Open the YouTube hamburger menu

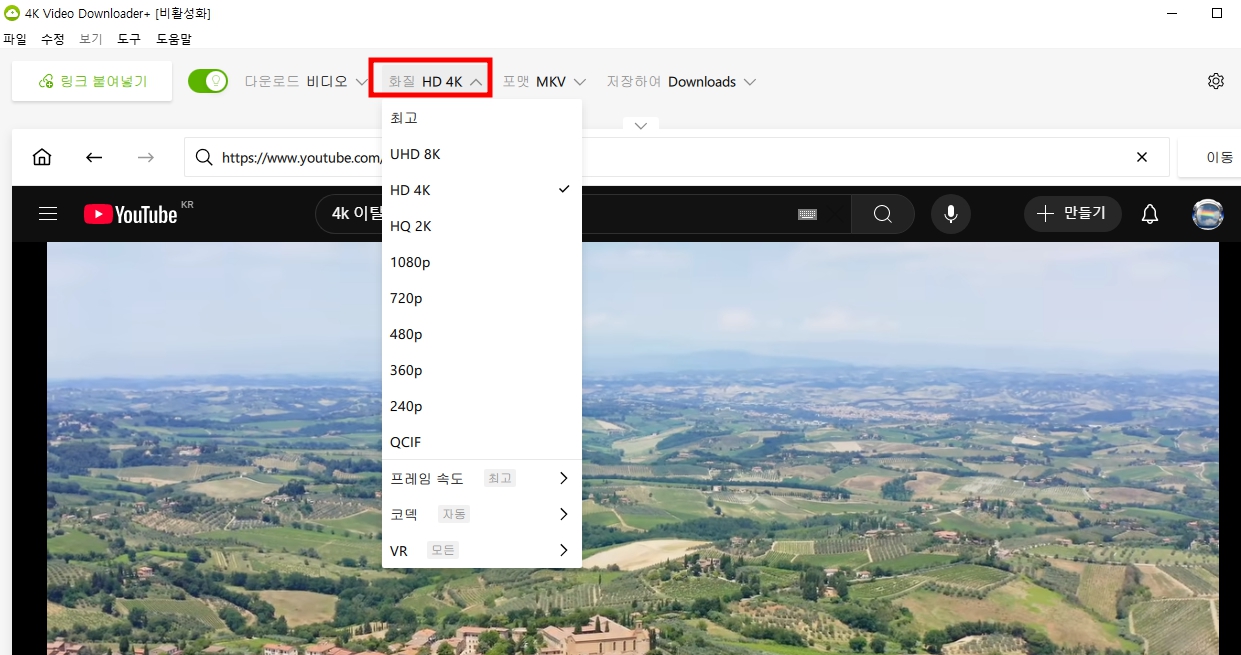pos(47,213)
